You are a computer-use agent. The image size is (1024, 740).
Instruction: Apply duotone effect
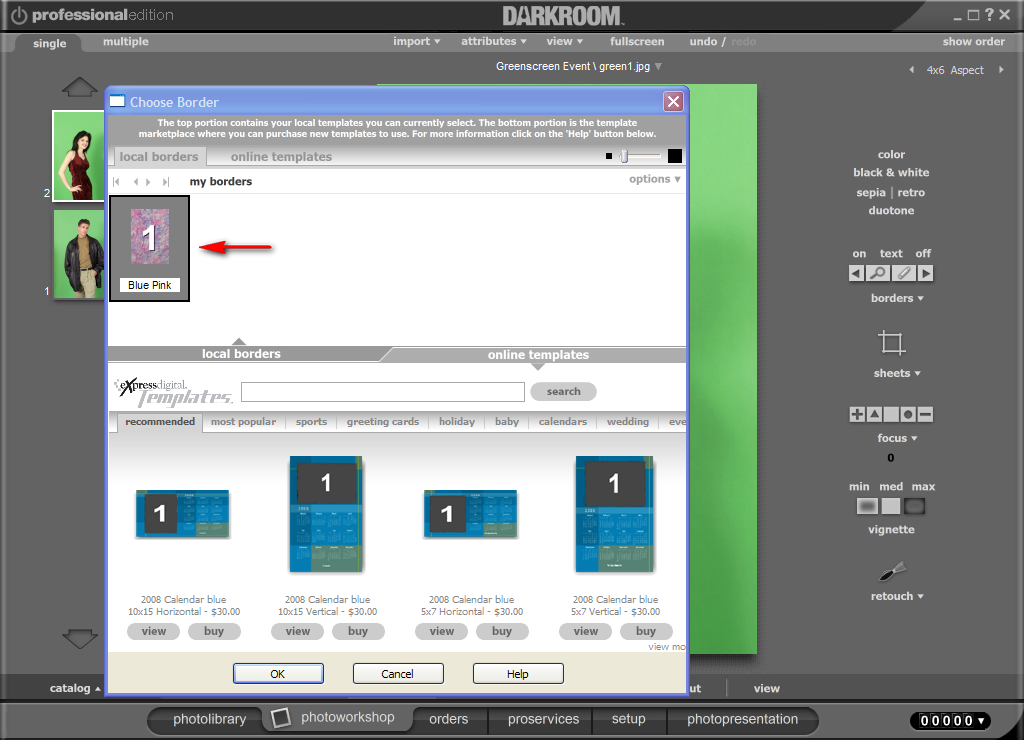pos(891,210)
